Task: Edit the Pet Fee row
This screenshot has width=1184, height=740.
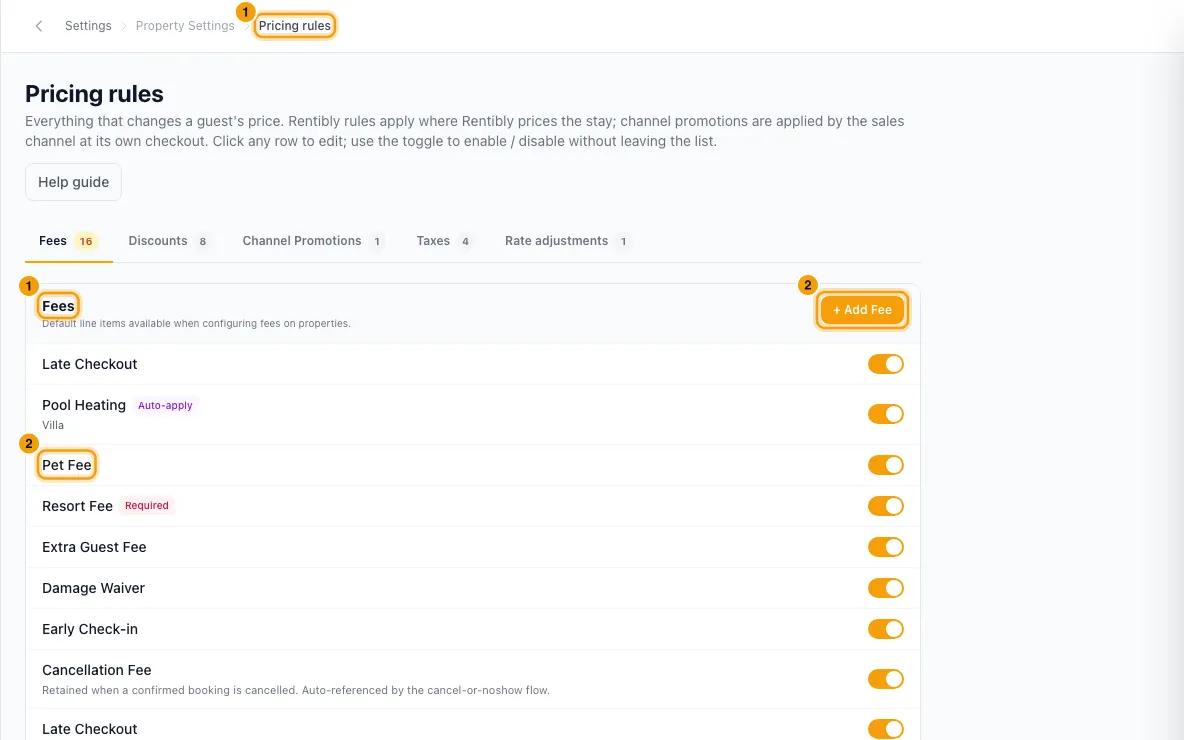Action: point(473,465)
